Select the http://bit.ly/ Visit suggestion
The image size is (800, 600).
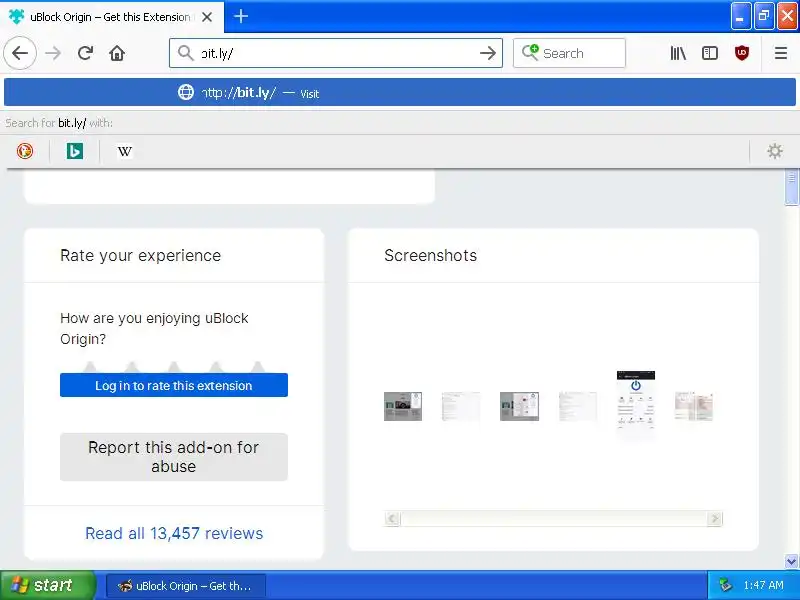pos(400,92)
